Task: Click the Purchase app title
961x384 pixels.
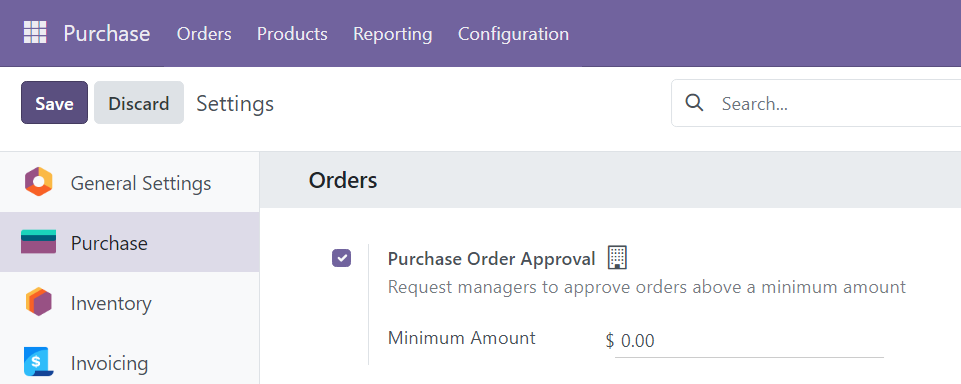Action: point(107,33)
